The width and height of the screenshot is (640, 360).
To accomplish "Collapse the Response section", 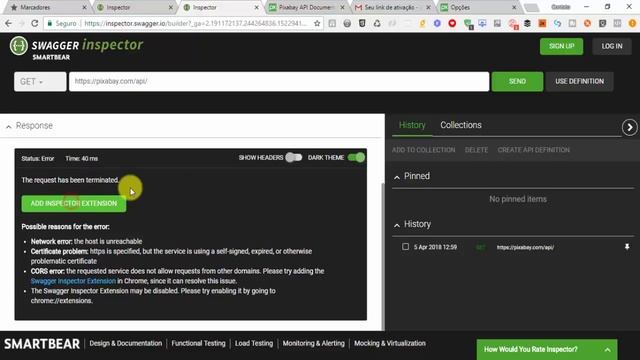I will coord(9,127).
